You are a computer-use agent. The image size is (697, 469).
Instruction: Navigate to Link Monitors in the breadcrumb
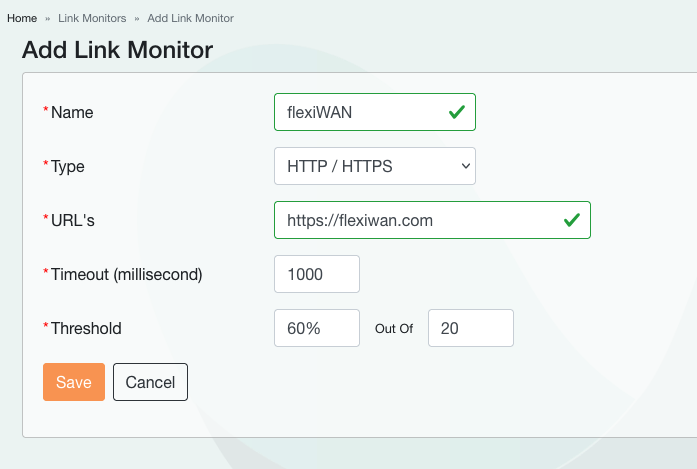click(91, 18)
